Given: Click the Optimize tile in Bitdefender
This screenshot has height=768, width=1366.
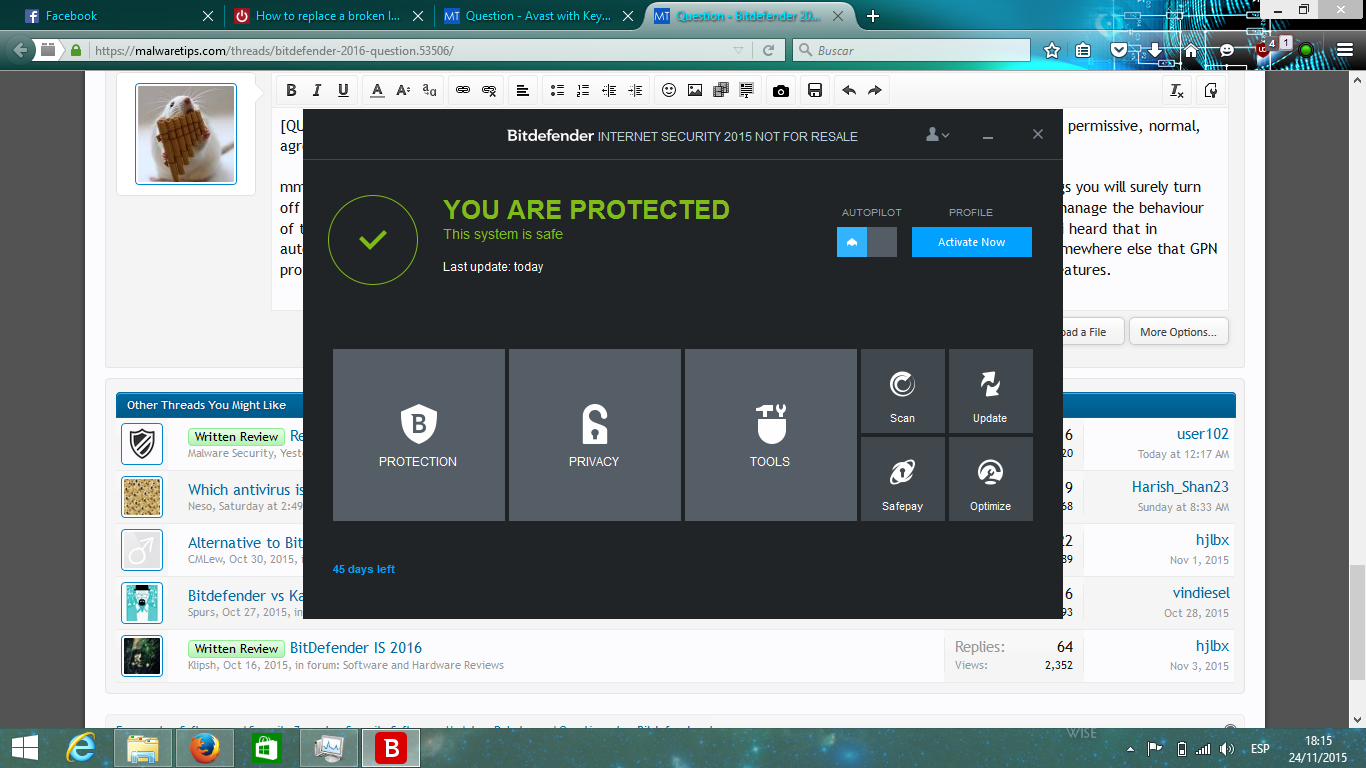Looking at the screenshot, I should coord(991,479).
